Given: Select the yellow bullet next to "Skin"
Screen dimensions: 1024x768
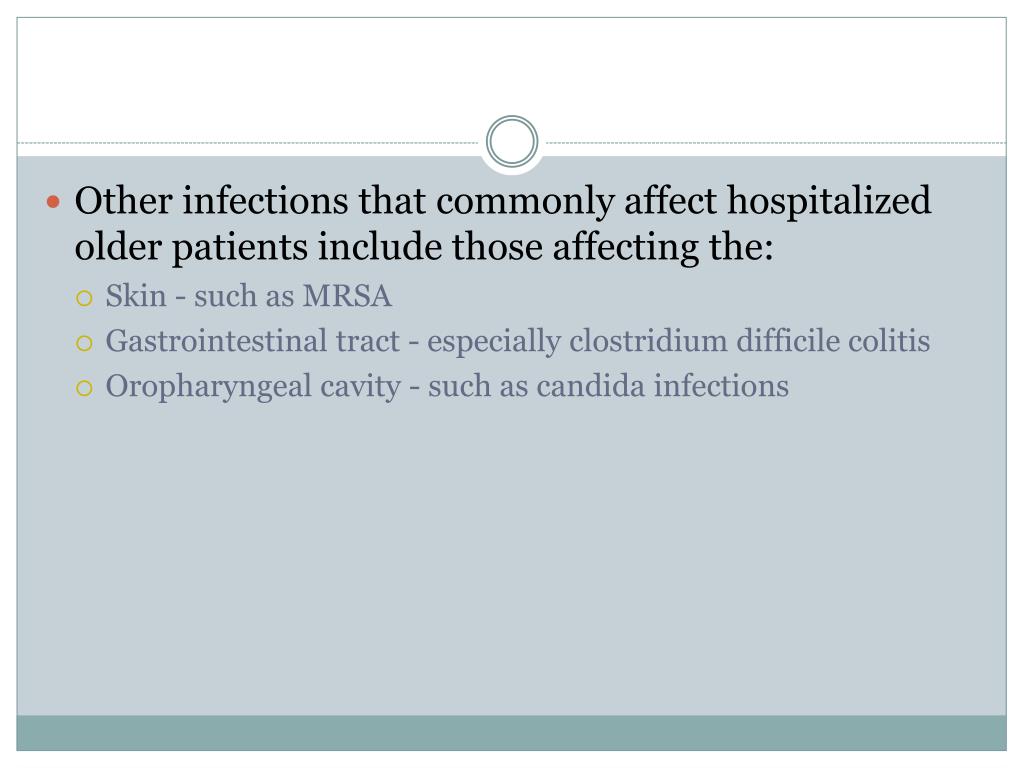Looking at the screenshot, I should pyautogui.click(x=84, y=298).
